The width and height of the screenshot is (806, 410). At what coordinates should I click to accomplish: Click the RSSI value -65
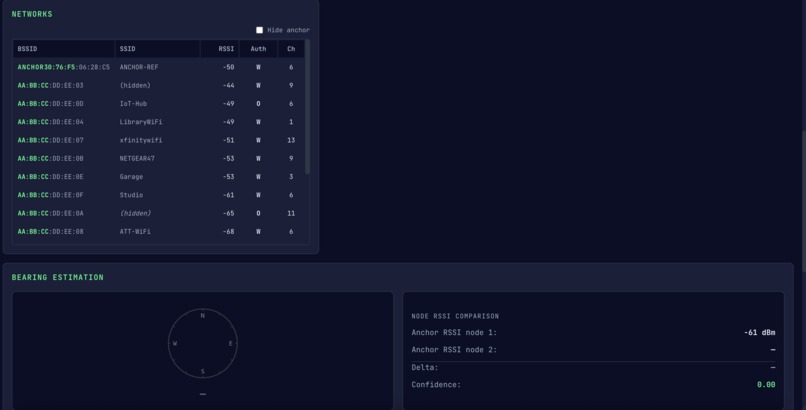click(228, 213)
